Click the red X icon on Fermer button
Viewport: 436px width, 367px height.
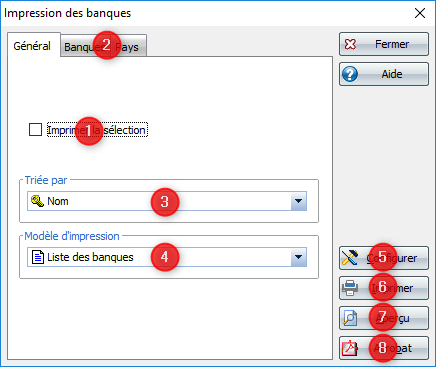350,44
